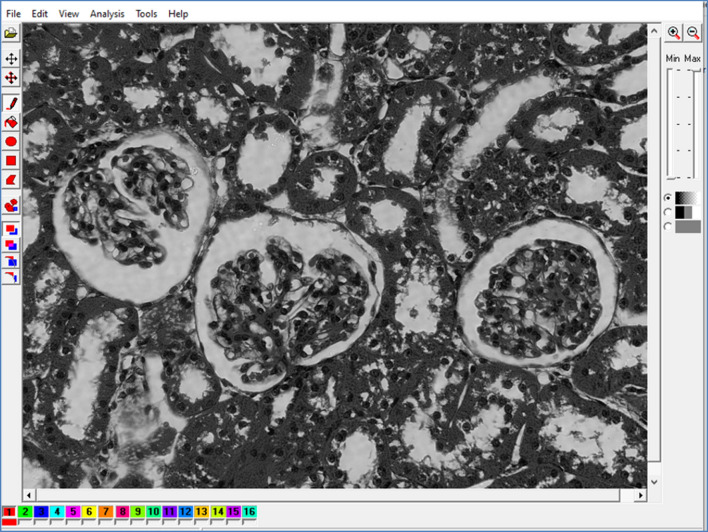This screenshot has height=532, width=708.
Task: Click the horizontal scrollbar thumb
Action: tap(328, 495)
